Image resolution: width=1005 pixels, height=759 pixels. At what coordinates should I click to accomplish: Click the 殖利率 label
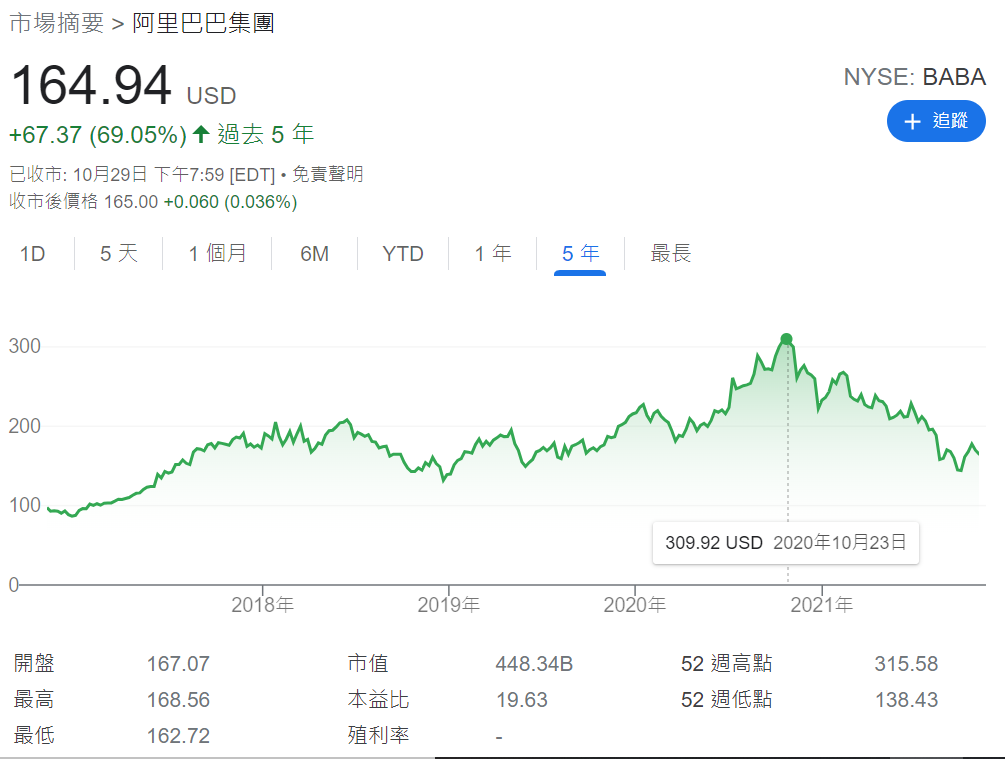click(378, 735)
